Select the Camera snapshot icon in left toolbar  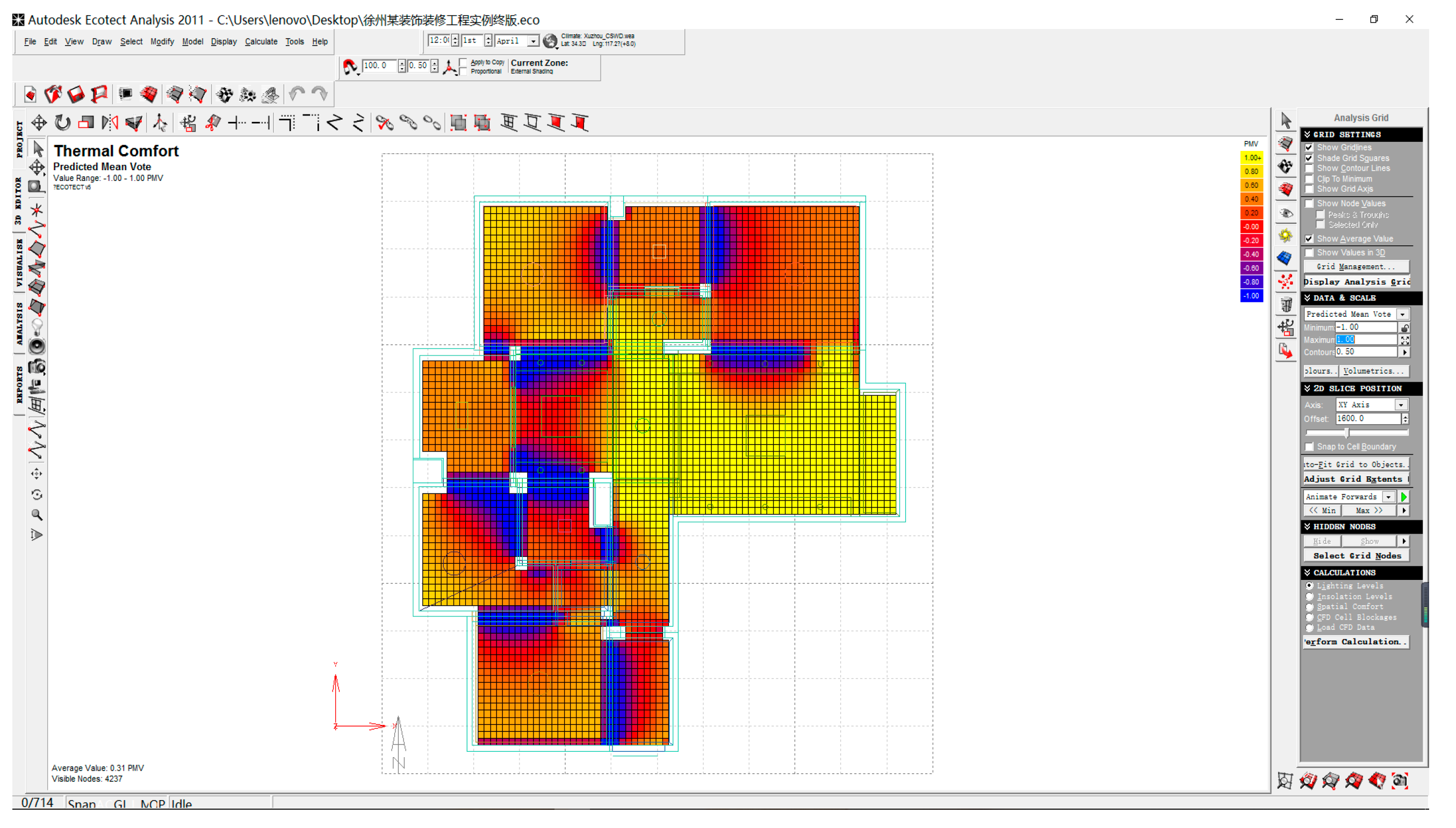click(x=37, y=367)
